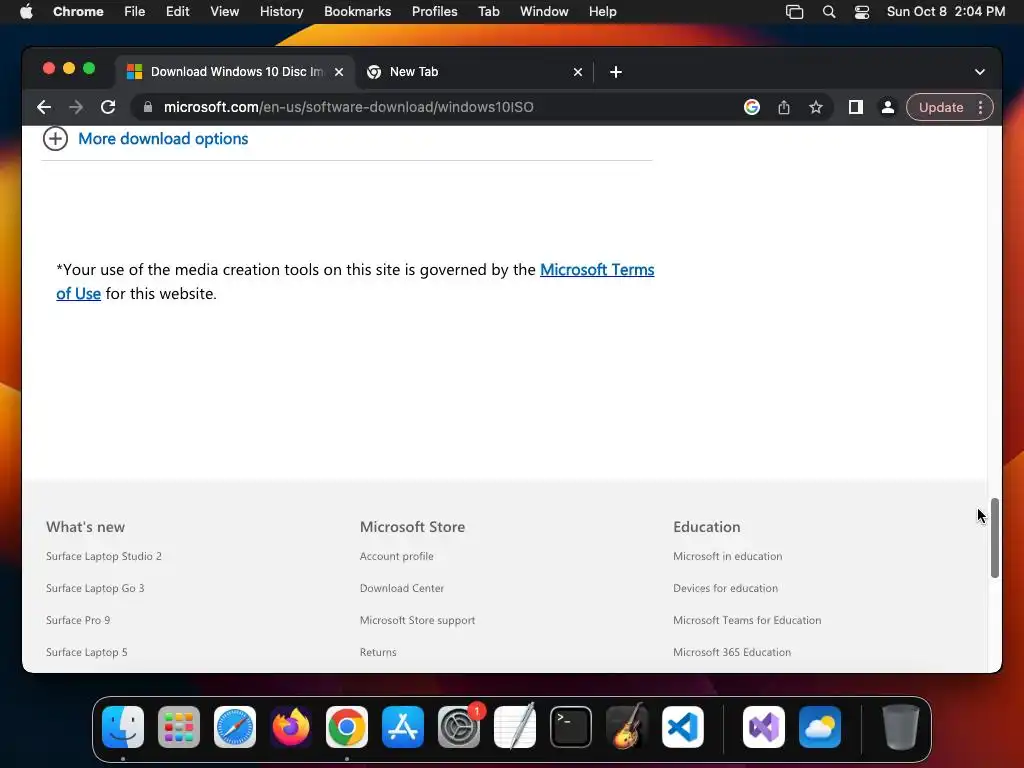This screenshot has height=768, width=1024.
Task: Open the Download Center link
Action: pyautogui.click(x=402, y=588)
